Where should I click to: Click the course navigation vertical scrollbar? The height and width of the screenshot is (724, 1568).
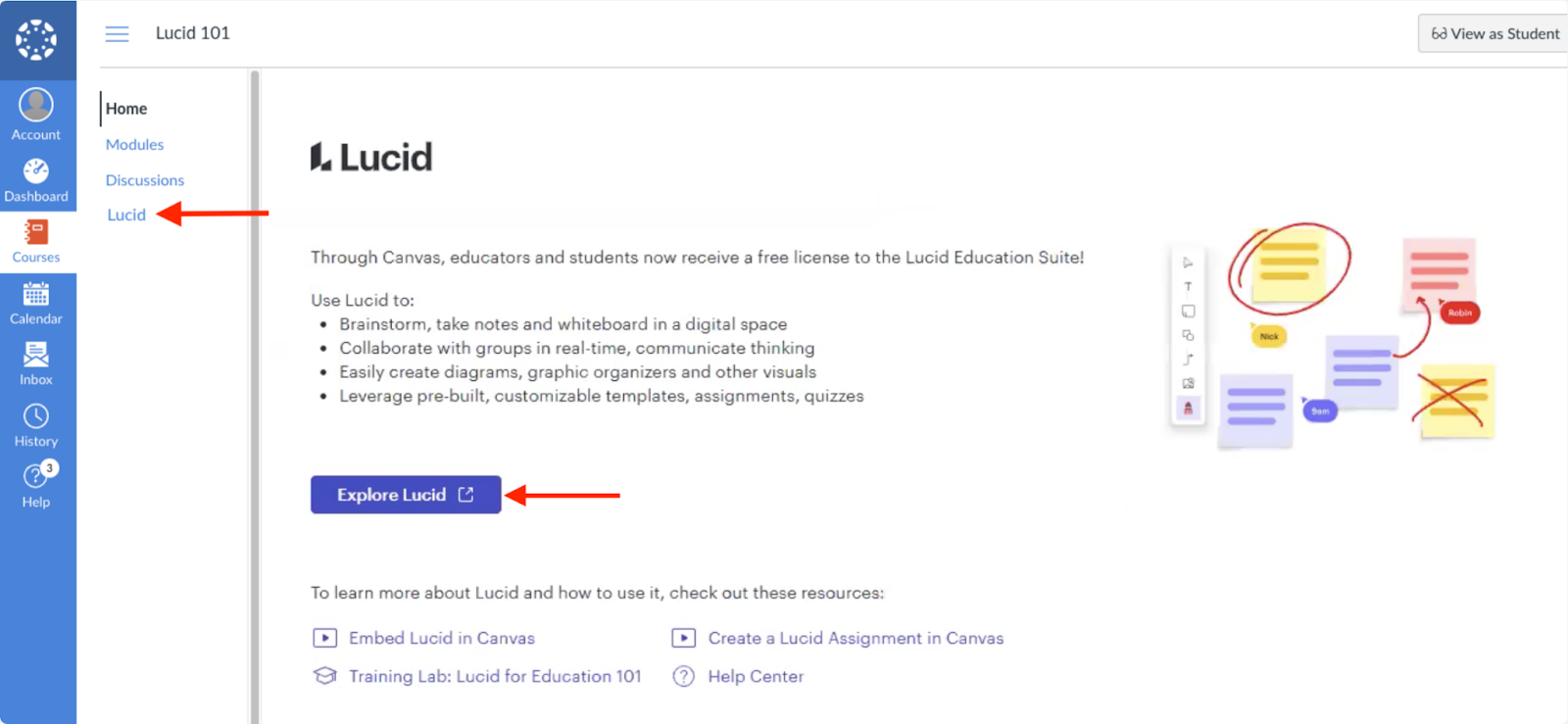click(x=255, y=396)
